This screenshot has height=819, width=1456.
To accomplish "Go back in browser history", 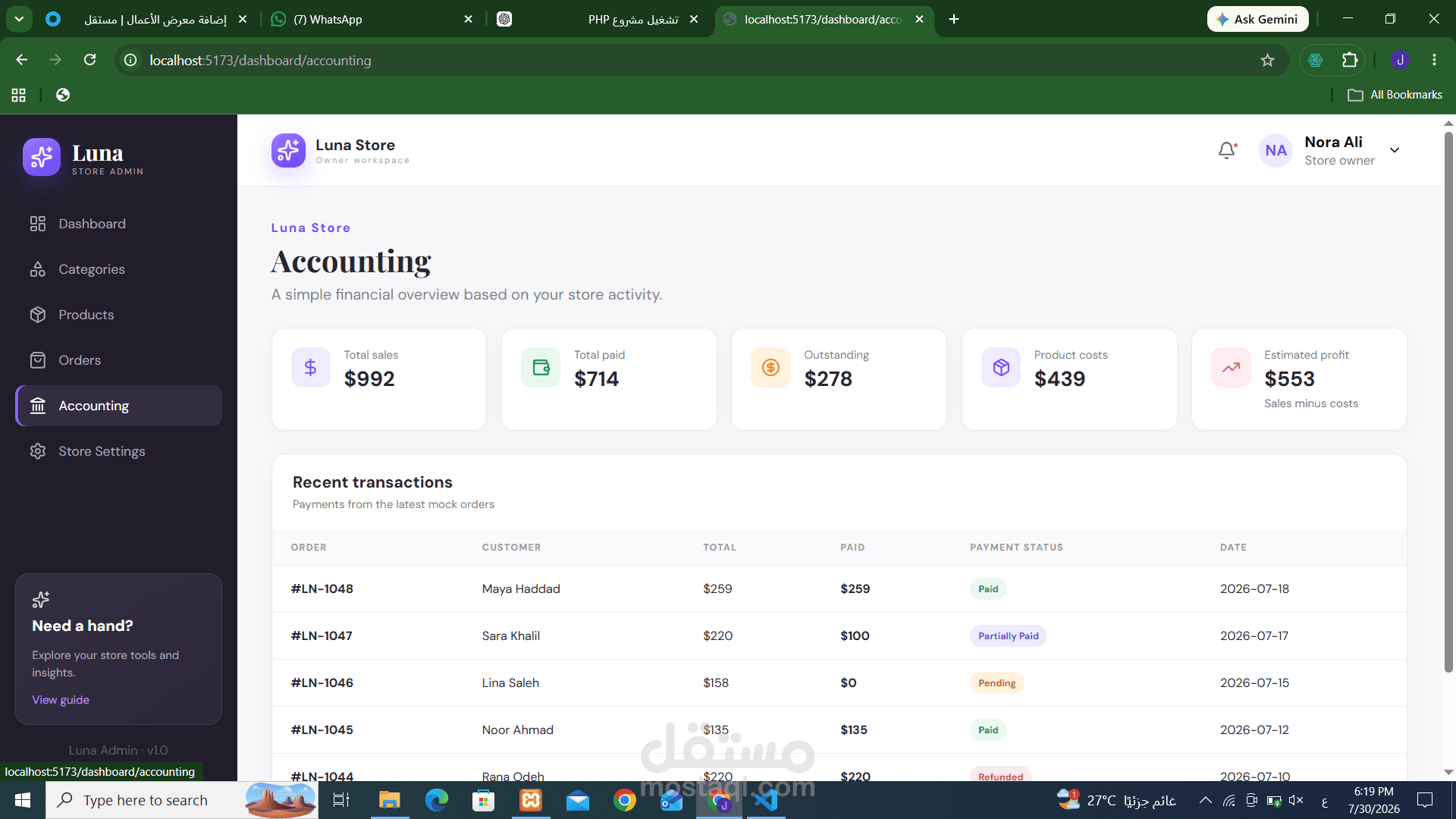I will pos(21,60).
